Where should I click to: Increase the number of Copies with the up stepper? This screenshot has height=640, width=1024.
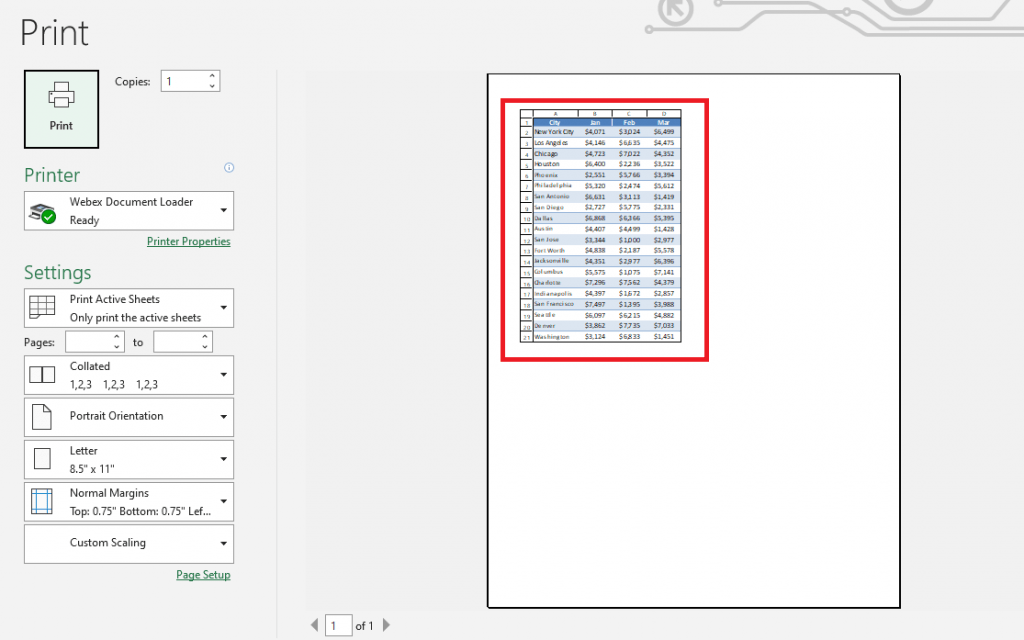210,75
